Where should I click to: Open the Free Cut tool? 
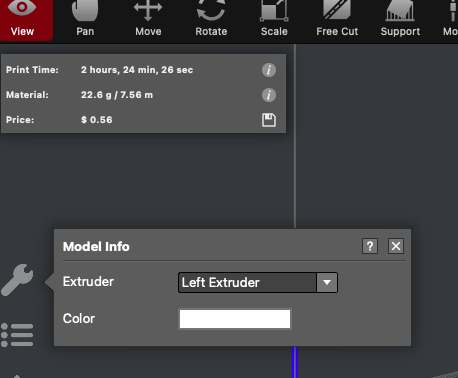[337, 19]
